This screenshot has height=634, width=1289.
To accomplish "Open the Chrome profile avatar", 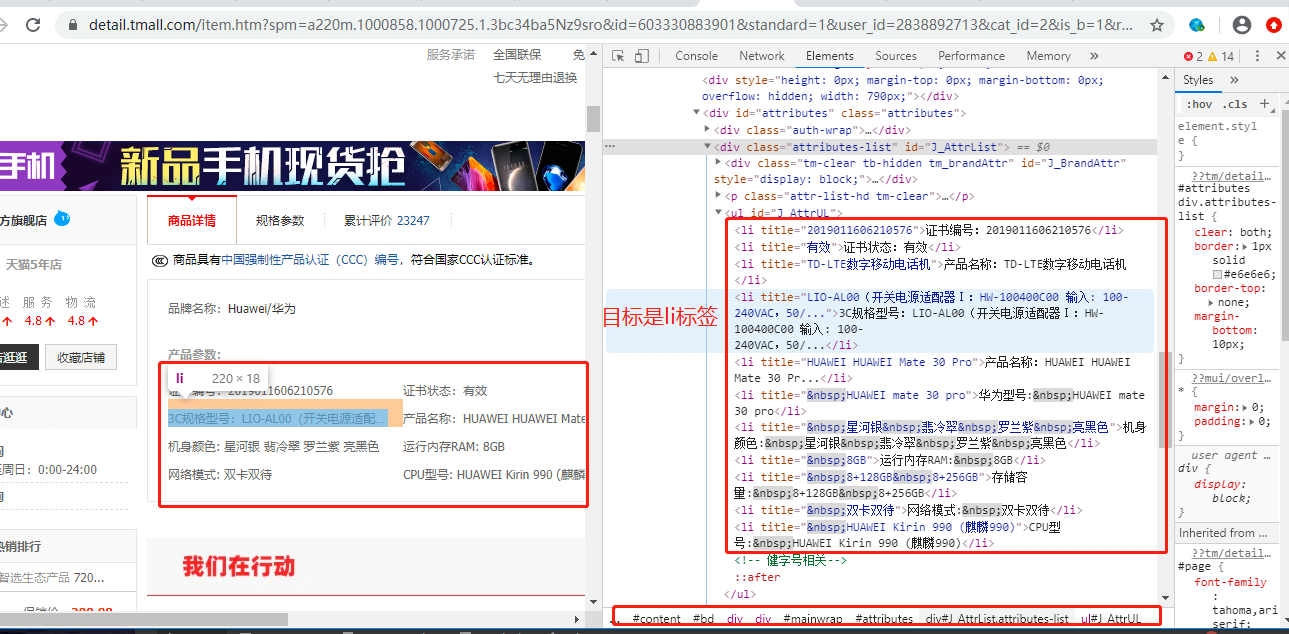I will [x=1242, y=26].
